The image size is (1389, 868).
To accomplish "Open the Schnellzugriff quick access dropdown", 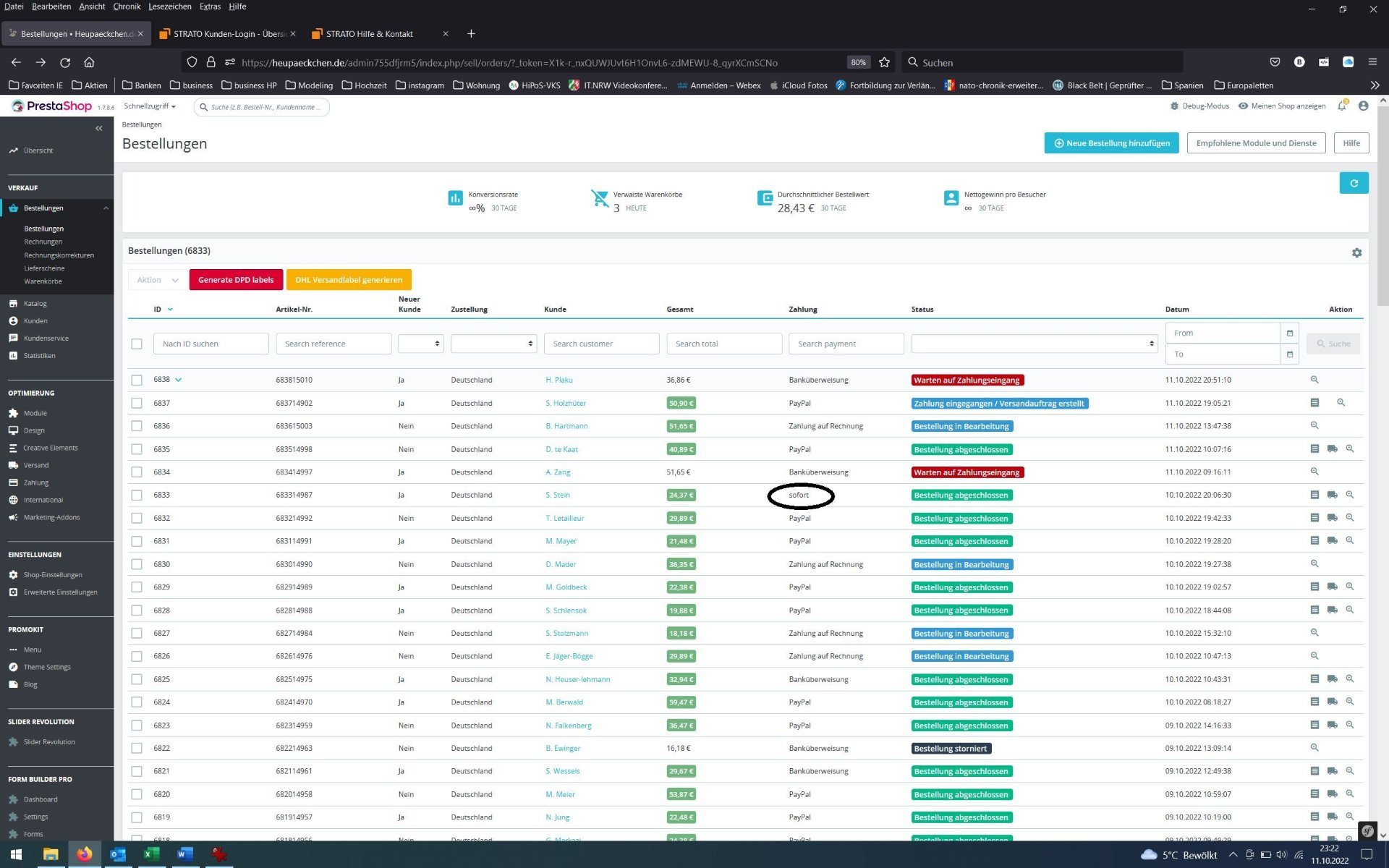I will (150, 106).
